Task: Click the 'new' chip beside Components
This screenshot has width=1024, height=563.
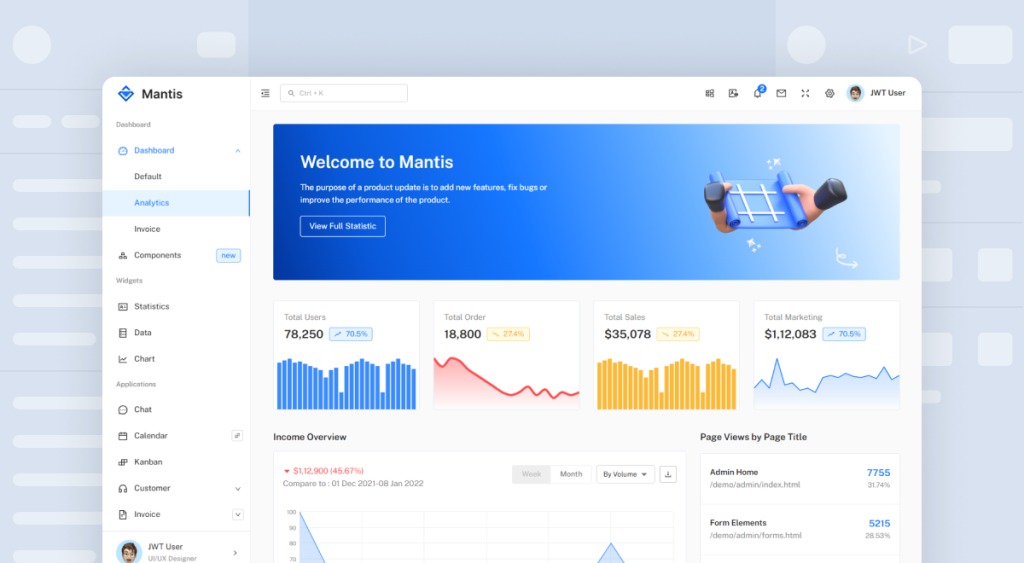Action: 229,255
